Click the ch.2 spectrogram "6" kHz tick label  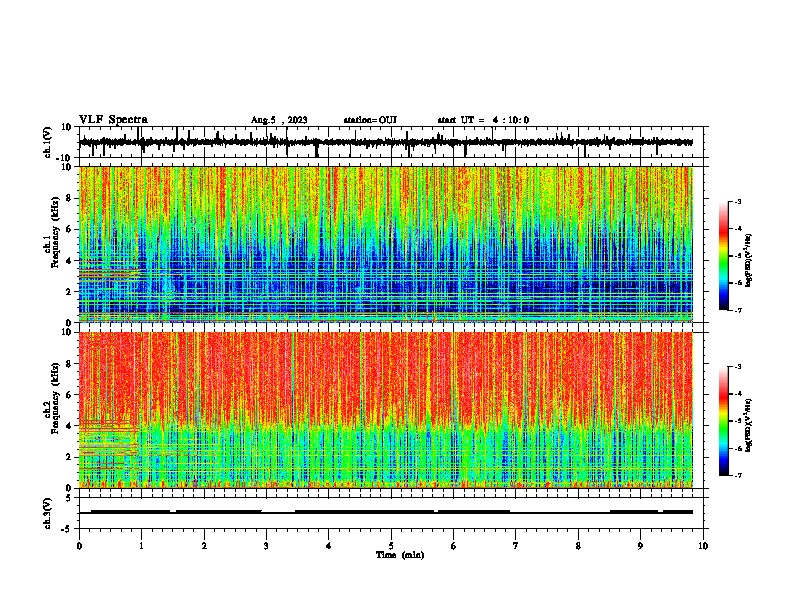point(69,395)
